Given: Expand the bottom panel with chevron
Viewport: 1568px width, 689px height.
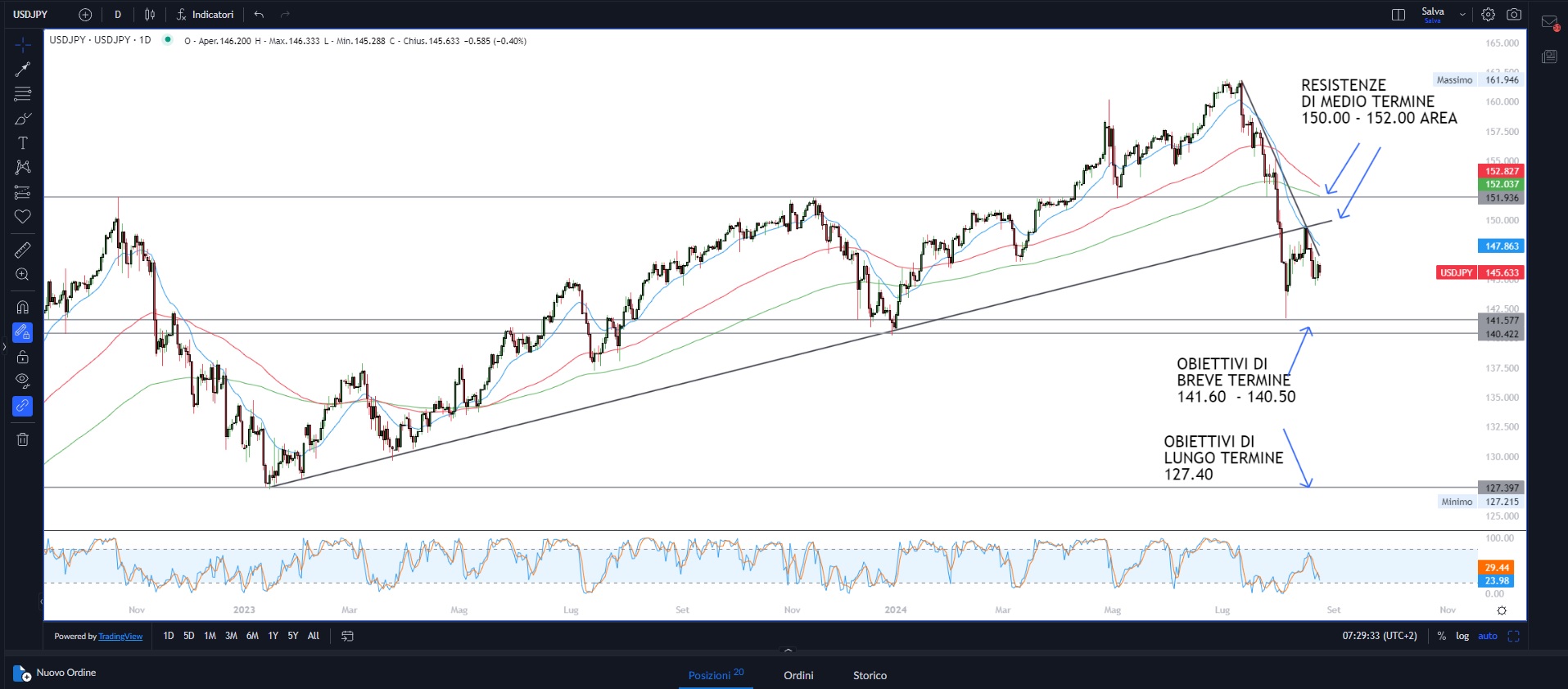Looking at the screenshot, I should (x=788, y=651).
